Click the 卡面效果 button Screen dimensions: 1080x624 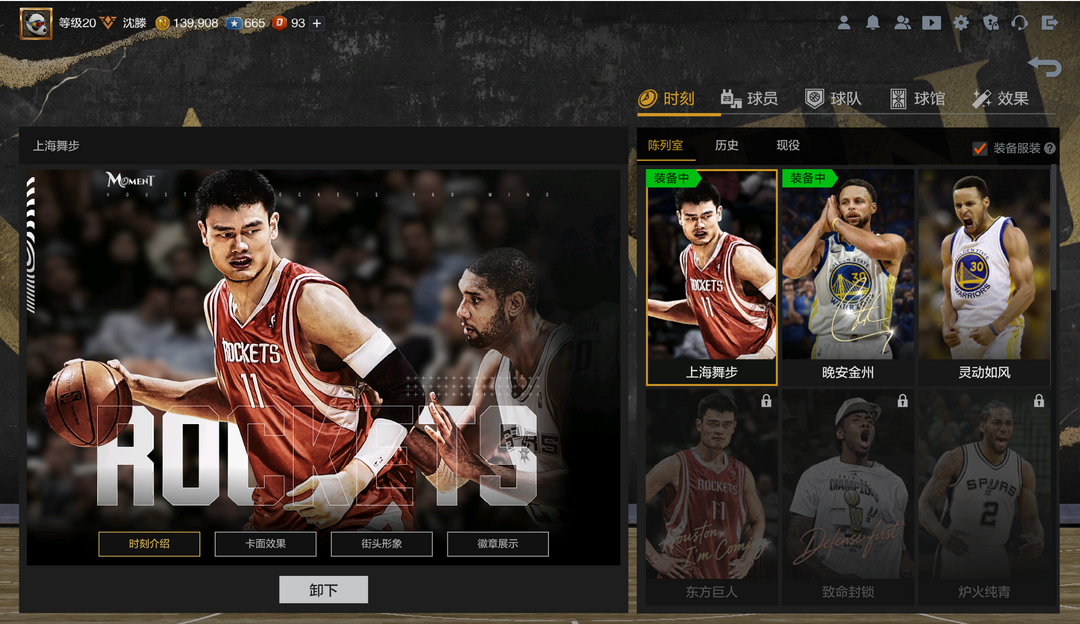coord(265,543)
